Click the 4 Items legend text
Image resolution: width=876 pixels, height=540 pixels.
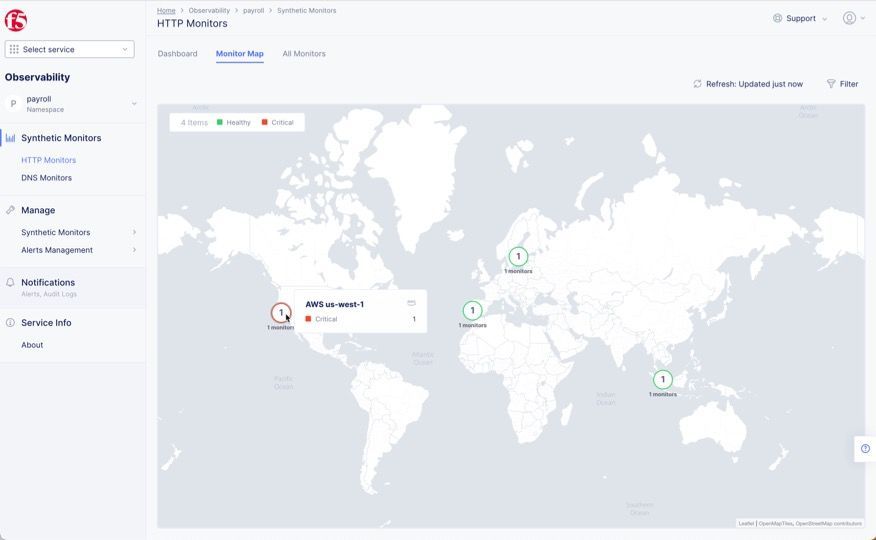(x=194, y=122)
